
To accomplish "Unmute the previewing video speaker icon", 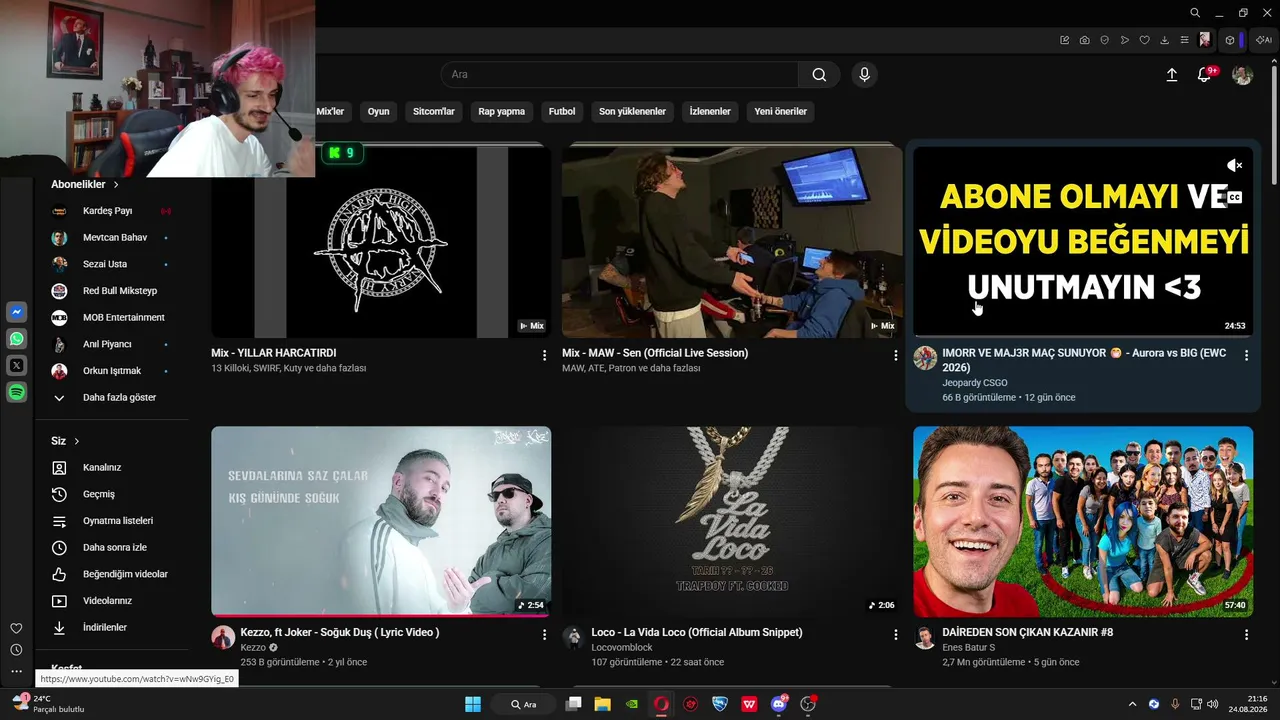I will pyautogui.click(x=1235, y=166).
